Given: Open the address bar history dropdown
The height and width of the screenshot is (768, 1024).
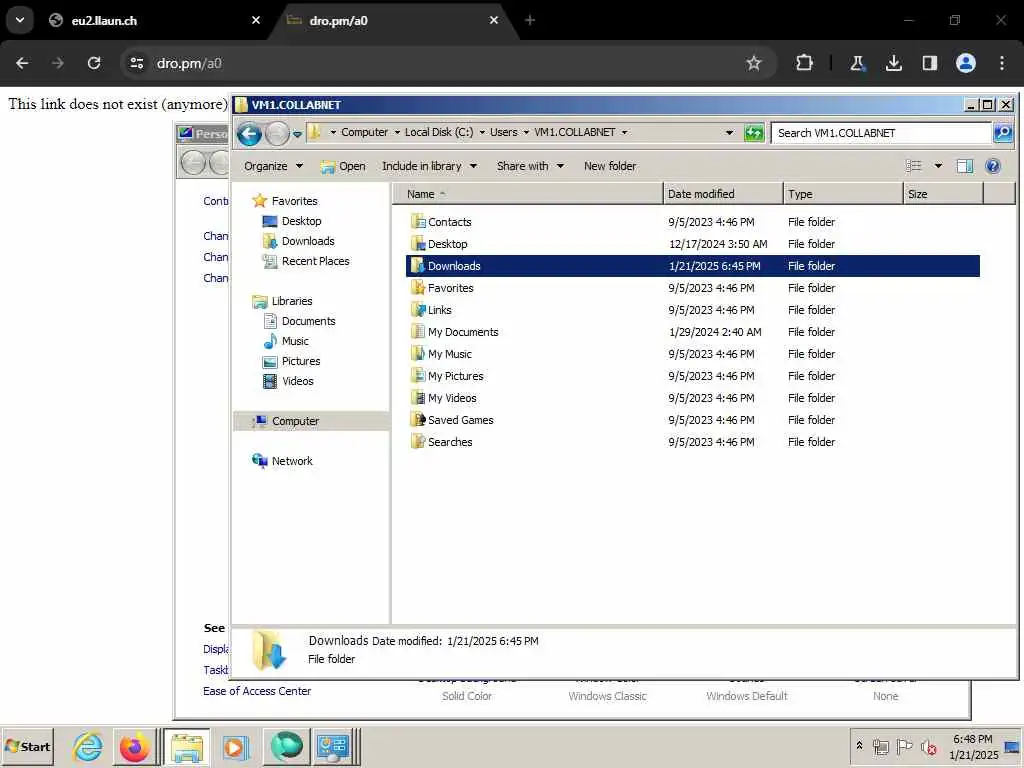Looking at the screenshot, I should pos(729,133).
